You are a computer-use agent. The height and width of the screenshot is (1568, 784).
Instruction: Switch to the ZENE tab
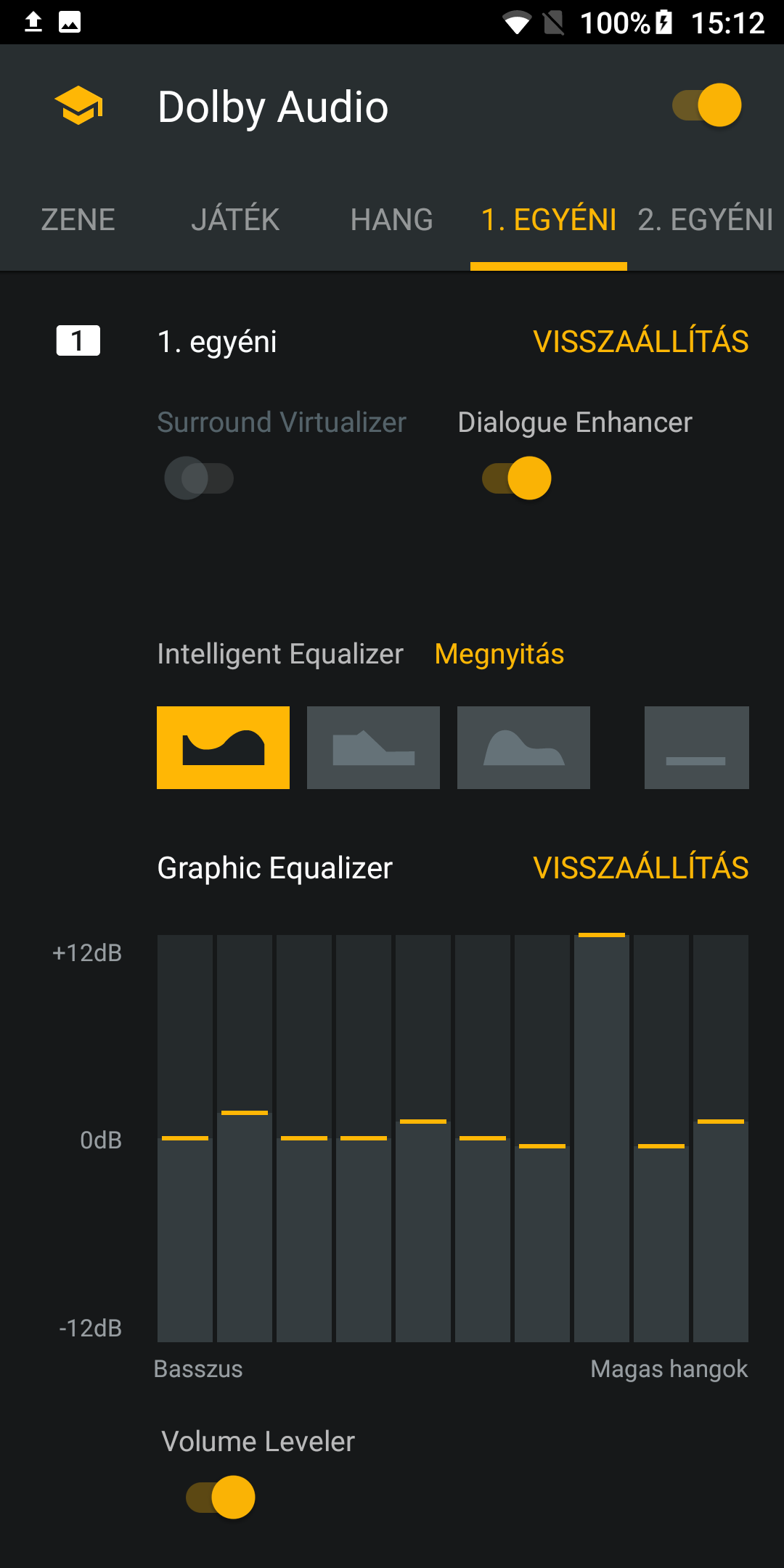[x=78, y=220]
